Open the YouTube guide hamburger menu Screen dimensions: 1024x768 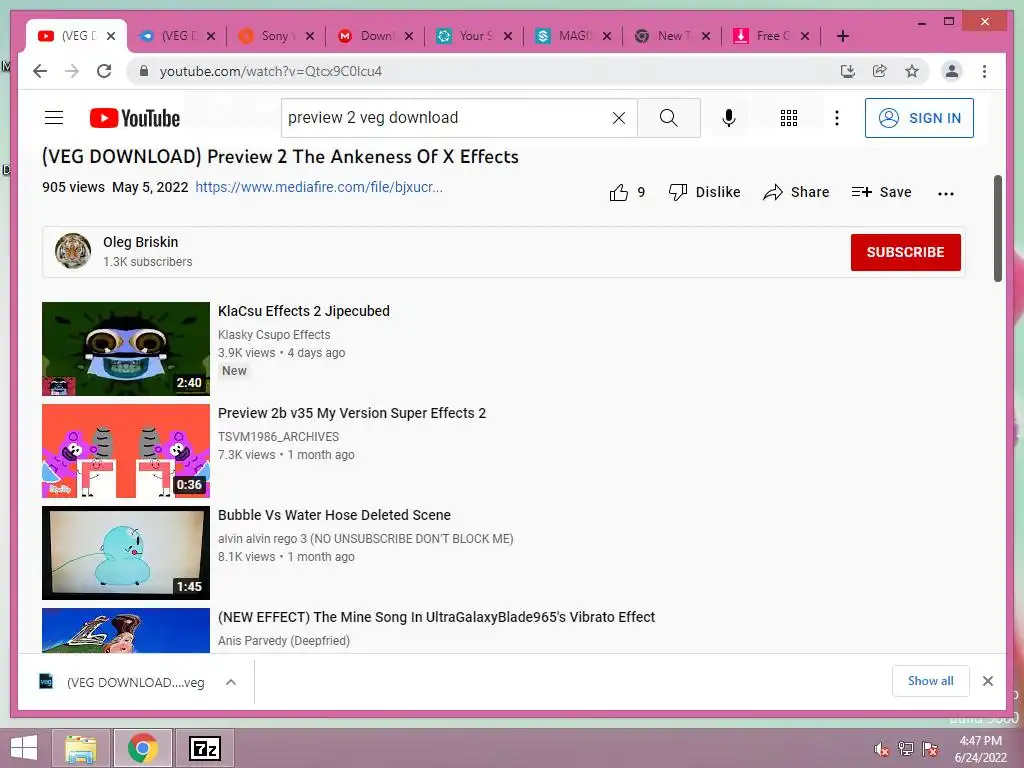(54, 118)
